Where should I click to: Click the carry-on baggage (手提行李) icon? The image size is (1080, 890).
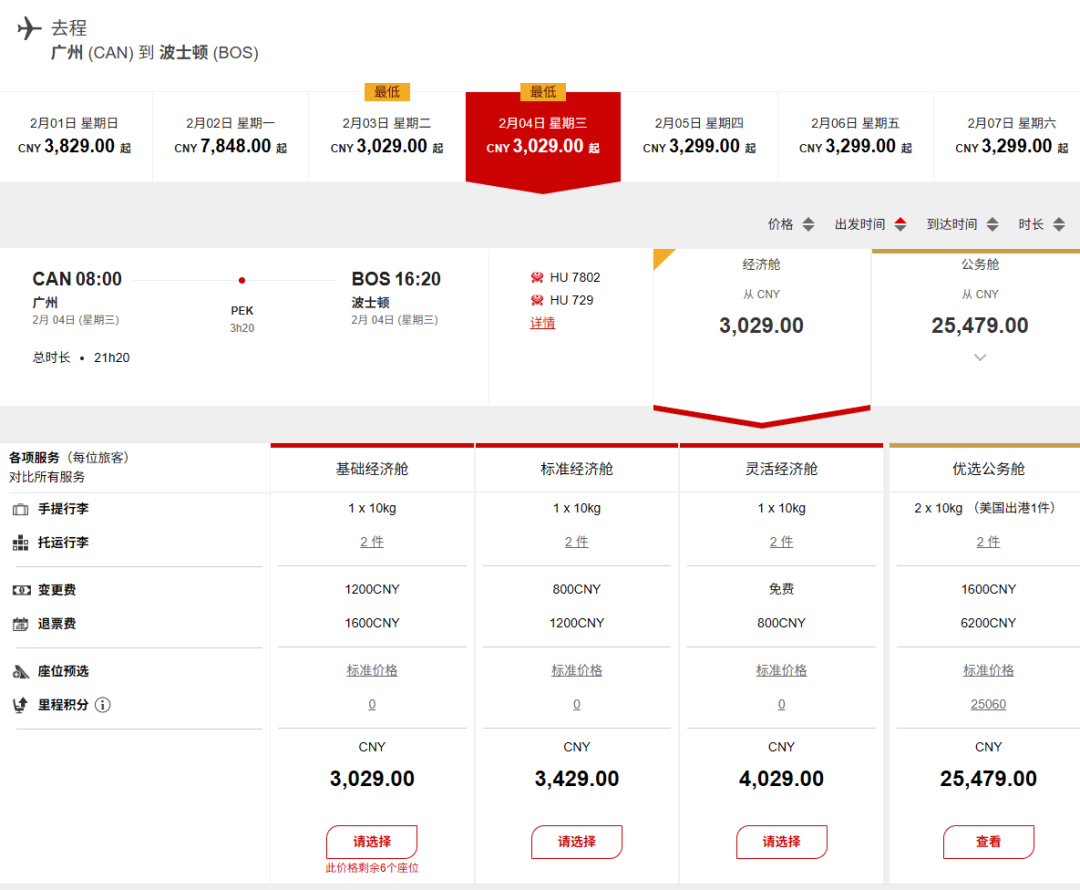(x=20, y=509)
